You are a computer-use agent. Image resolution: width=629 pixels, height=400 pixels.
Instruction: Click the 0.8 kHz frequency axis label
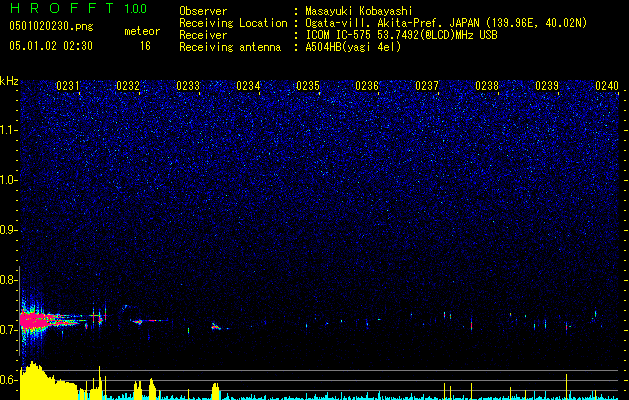click(x=8, y=280)
